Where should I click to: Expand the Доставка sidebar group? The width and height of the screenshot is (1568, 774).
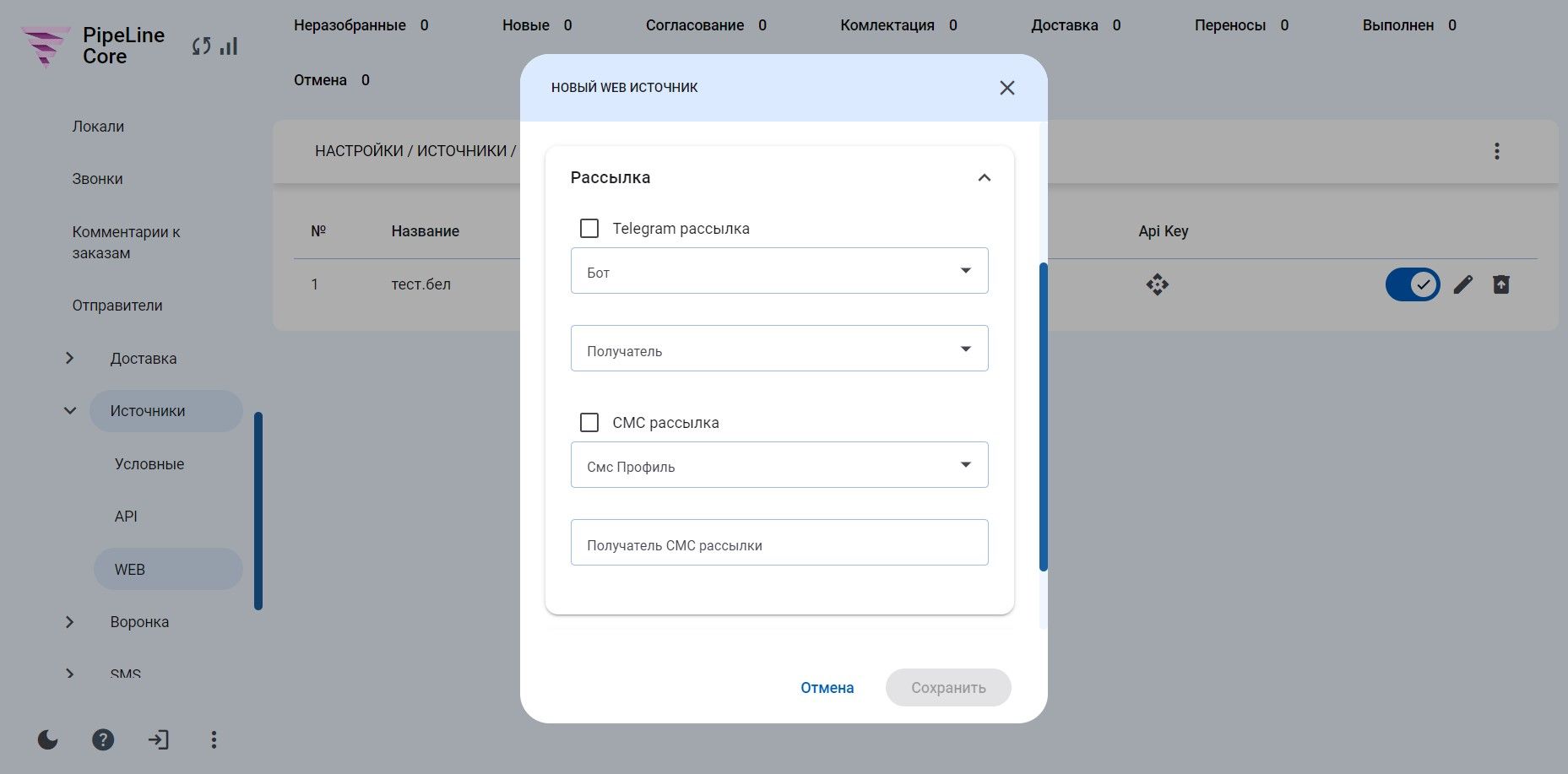(x=70, y=359)
